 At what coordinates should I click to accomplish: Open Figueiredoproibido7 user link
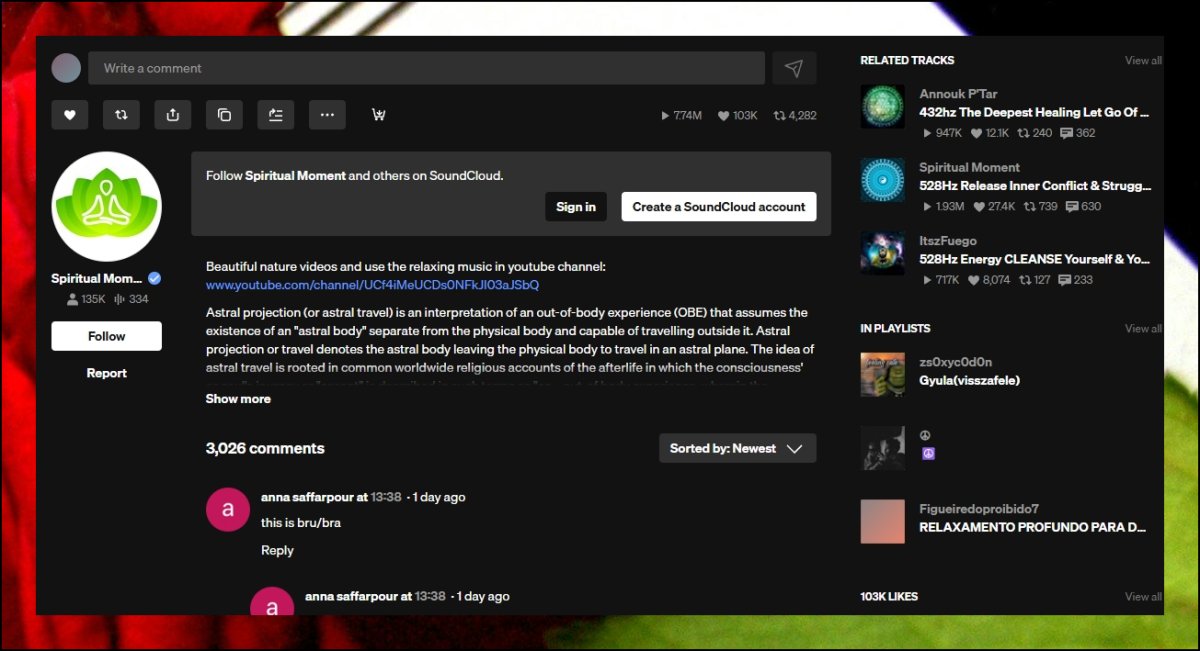(979, 509)
